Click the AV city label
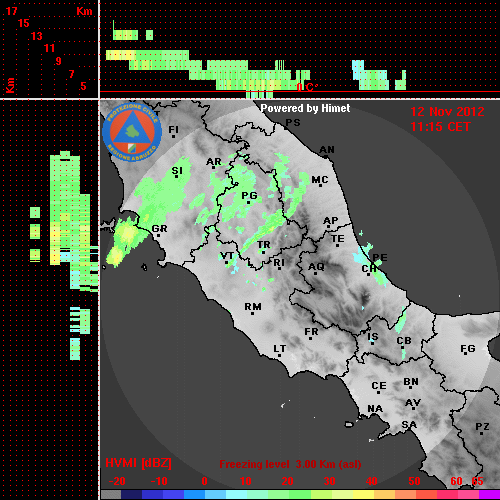 [413, 403]
